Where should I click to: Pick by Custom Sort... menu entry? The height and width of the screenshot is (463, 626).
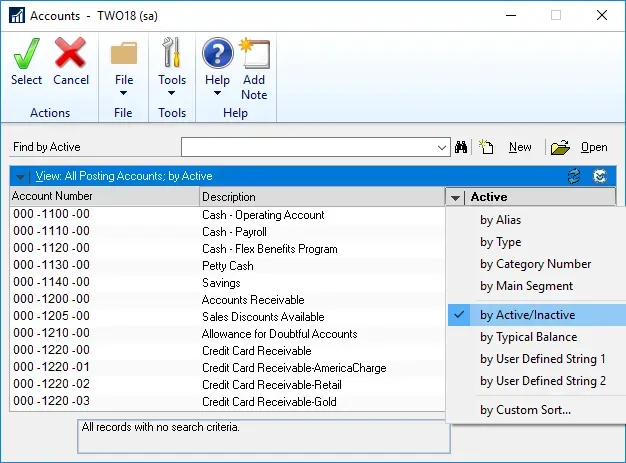(525, 410)
